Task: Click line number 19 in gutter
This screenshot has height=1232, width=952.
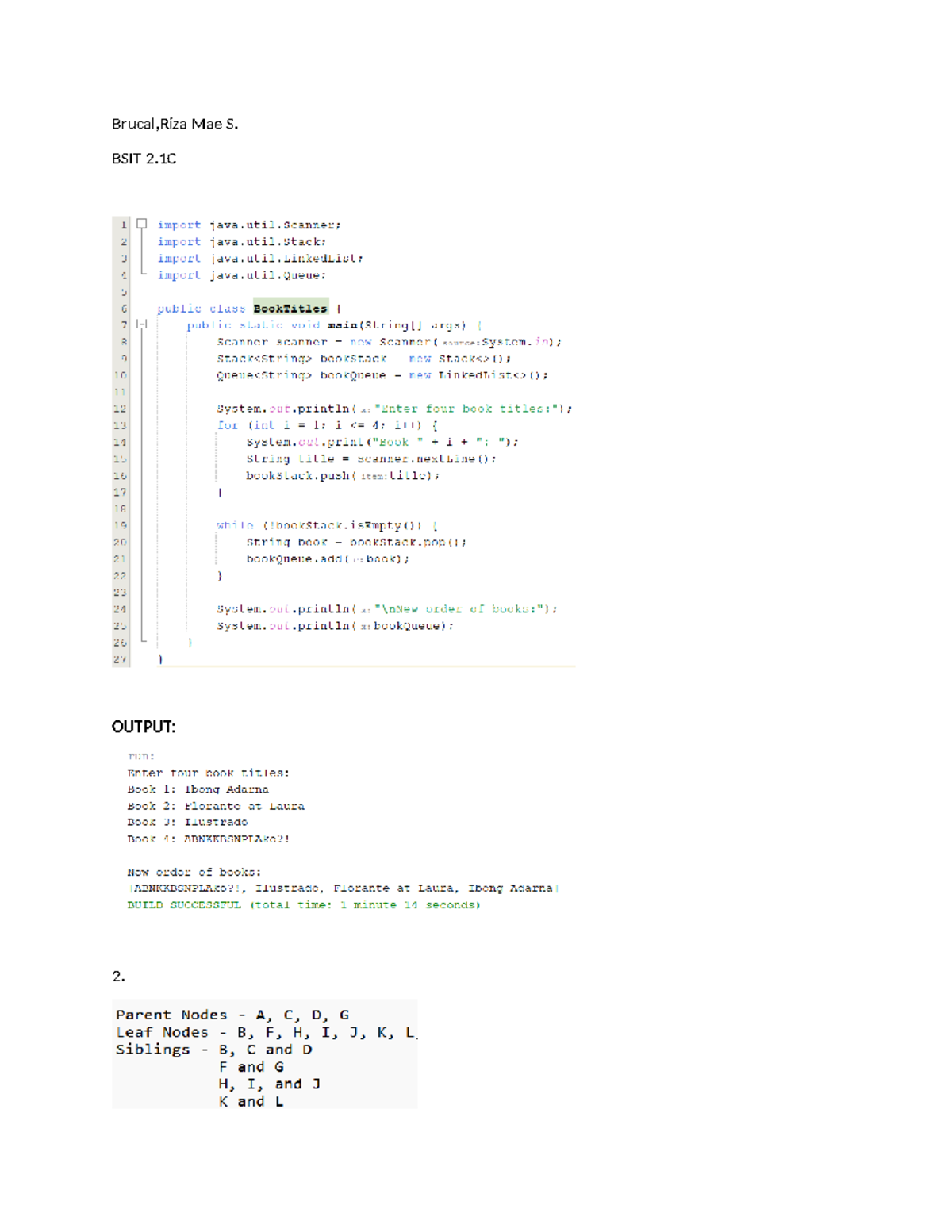Action: coord(120,525)
